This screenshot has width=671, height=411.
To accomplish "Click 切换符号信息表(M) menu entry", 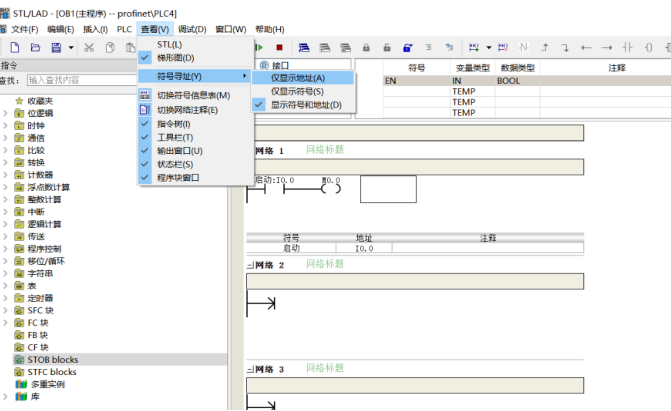I will pyautogui.click(x=196, y=95).
